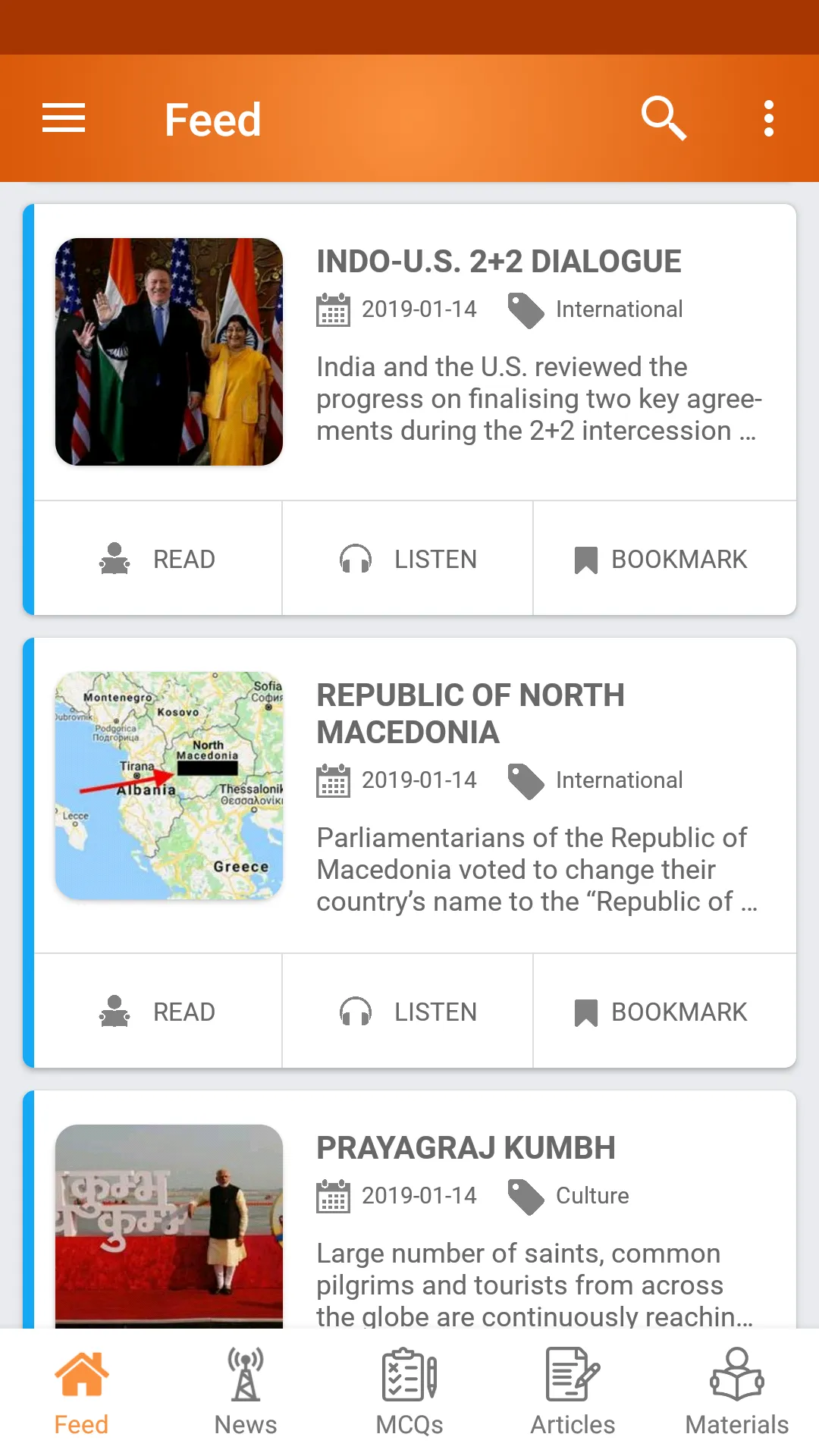Read the Indo-U.S. 2+2 Dialogue article
The image size is (819, 1456).
(x=158, y=559)
